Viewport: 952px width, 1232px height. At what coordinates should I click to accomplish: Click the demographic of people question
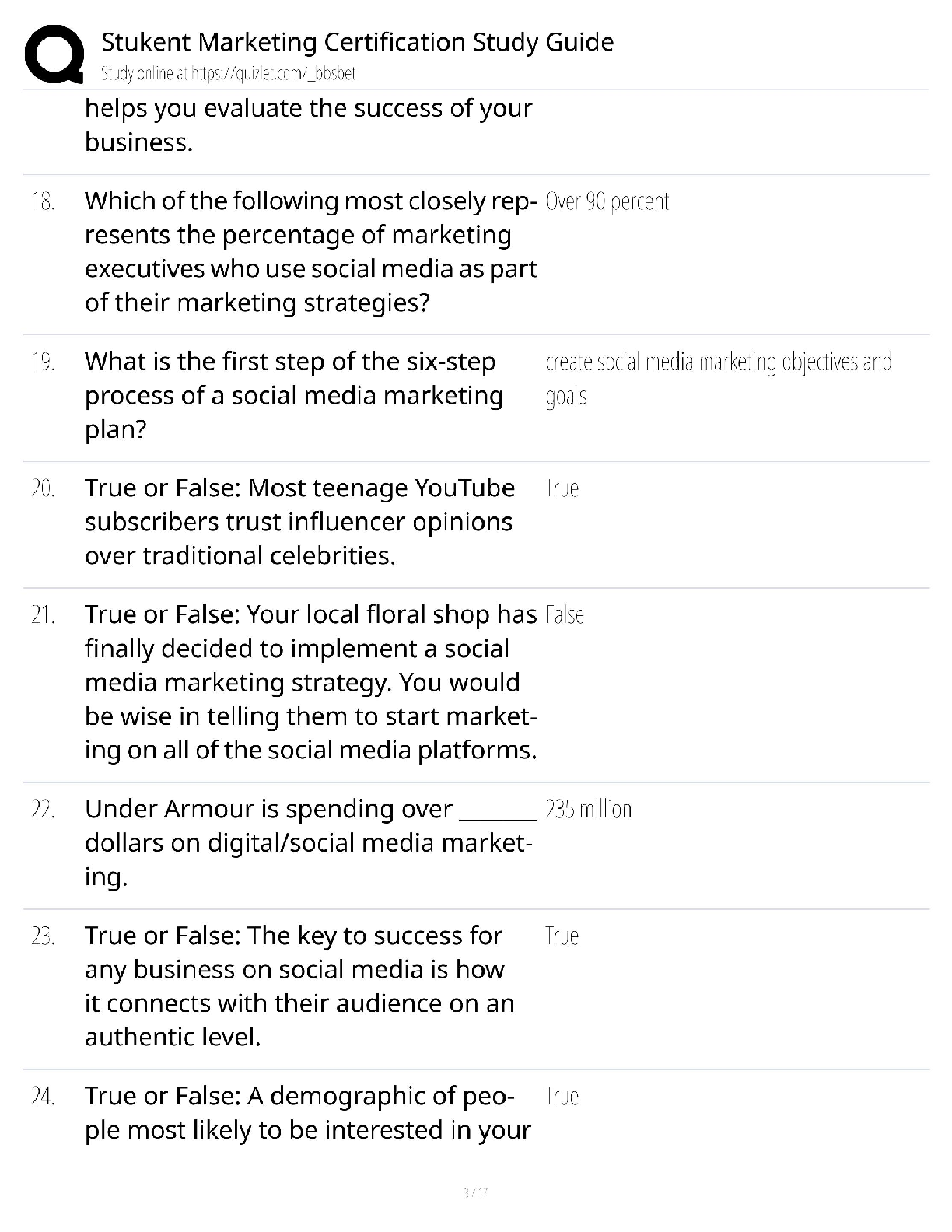307,1112
